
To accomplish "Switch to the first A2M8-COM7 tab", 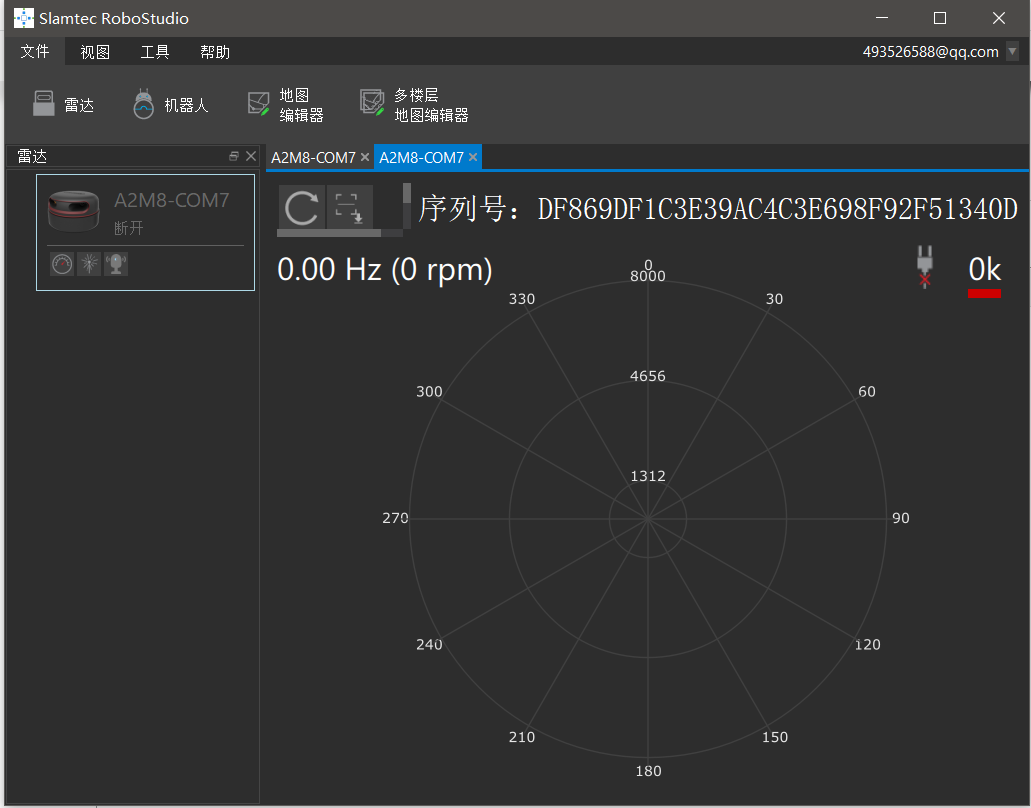I will tap(313, 158).
